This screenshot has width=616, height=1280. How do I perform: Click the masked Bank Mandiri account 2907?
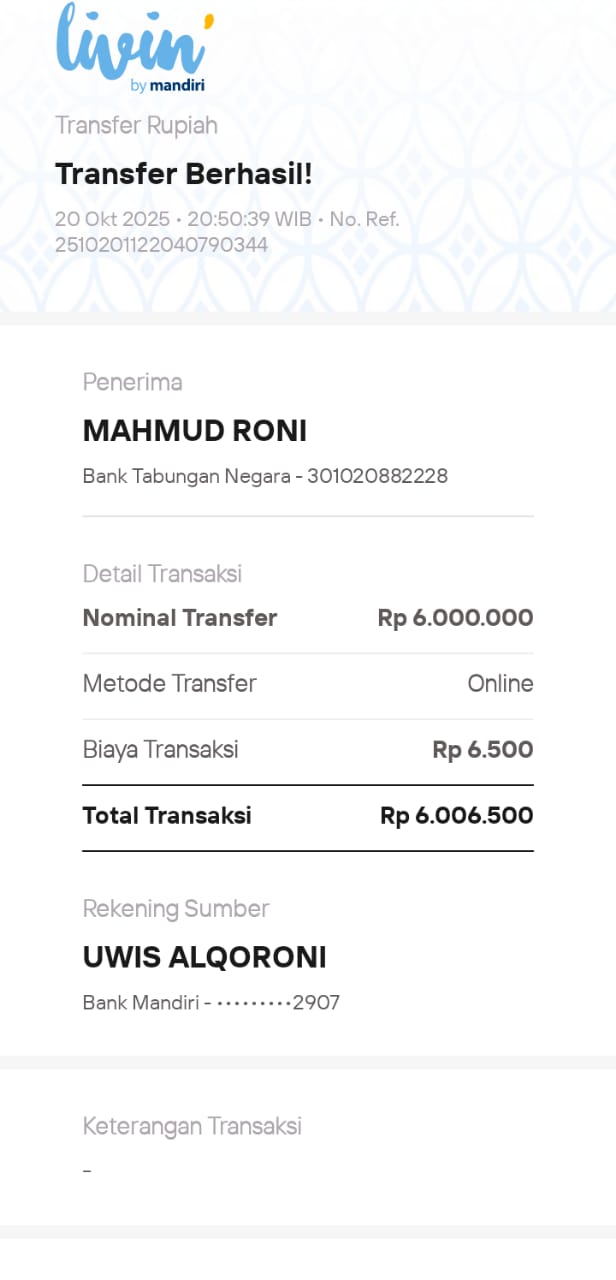click(x=211, y=1002)
